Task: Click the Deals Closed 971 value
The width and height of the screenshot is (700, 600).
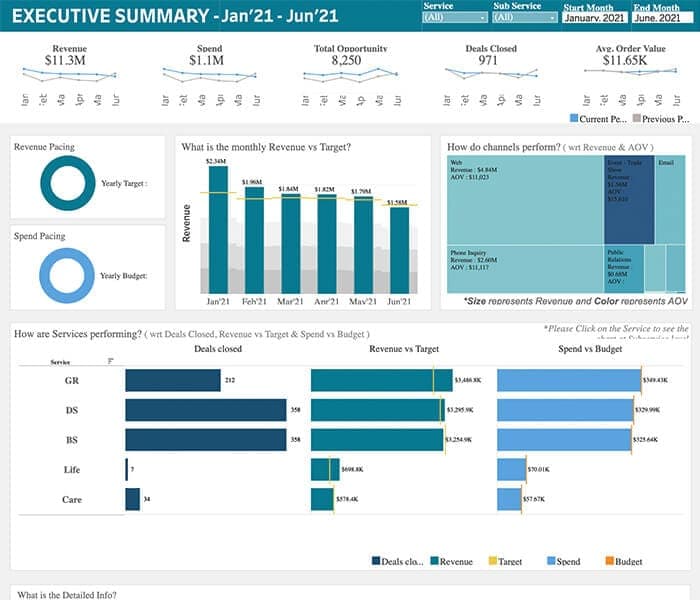Action: (x=488, y=60)
